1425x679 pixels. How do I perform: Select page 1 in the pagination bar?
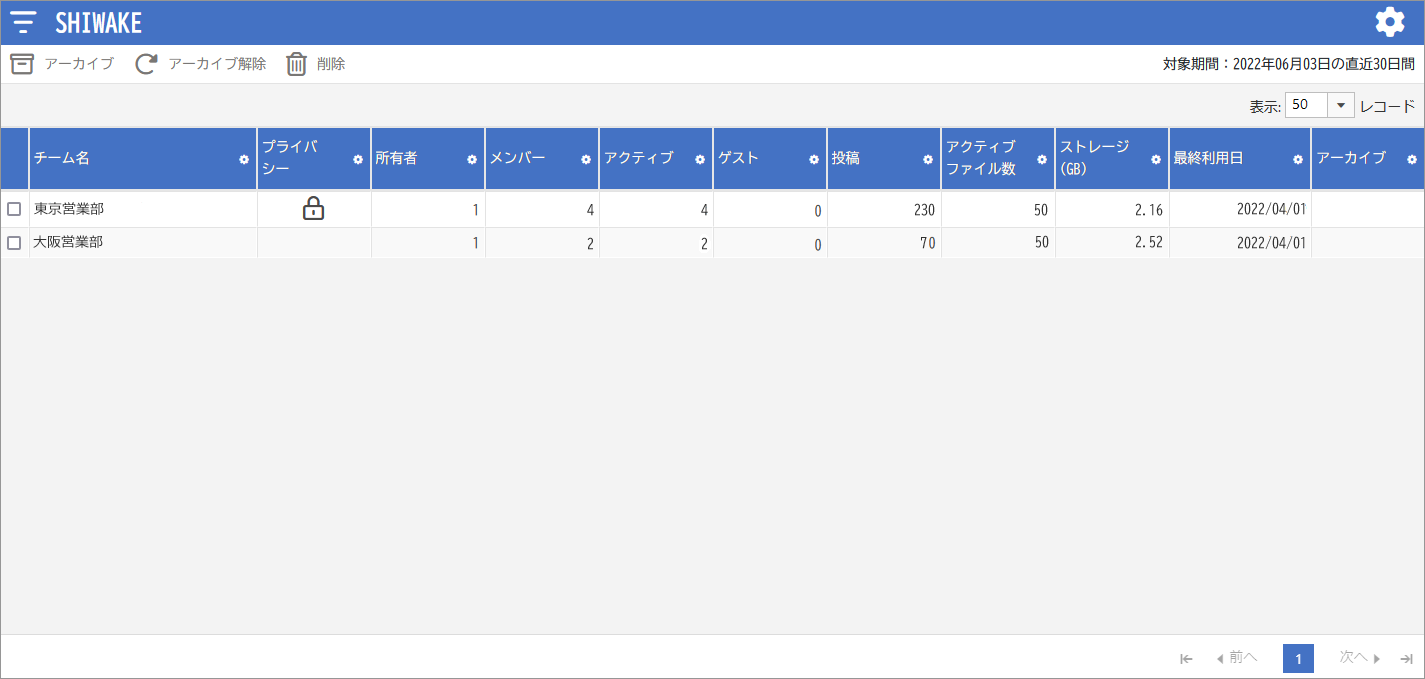1298,658
